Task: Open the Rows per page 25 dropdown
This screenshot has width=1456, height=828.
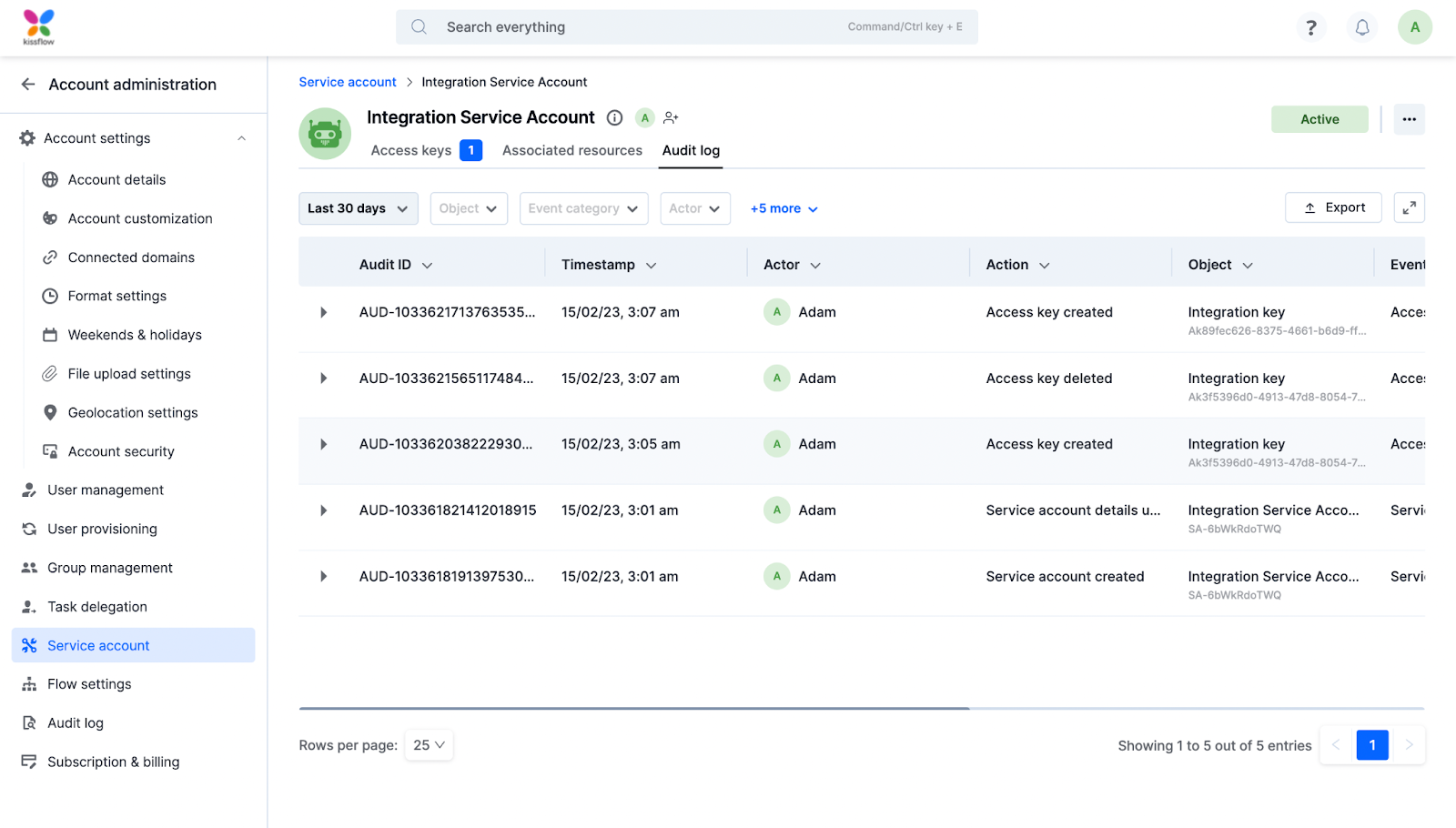Action: (x=429, y=745)
